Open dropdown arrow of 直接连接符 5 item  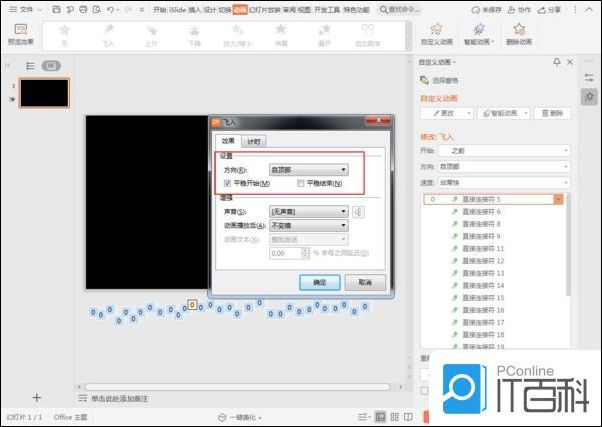click(x=558, y=199)
